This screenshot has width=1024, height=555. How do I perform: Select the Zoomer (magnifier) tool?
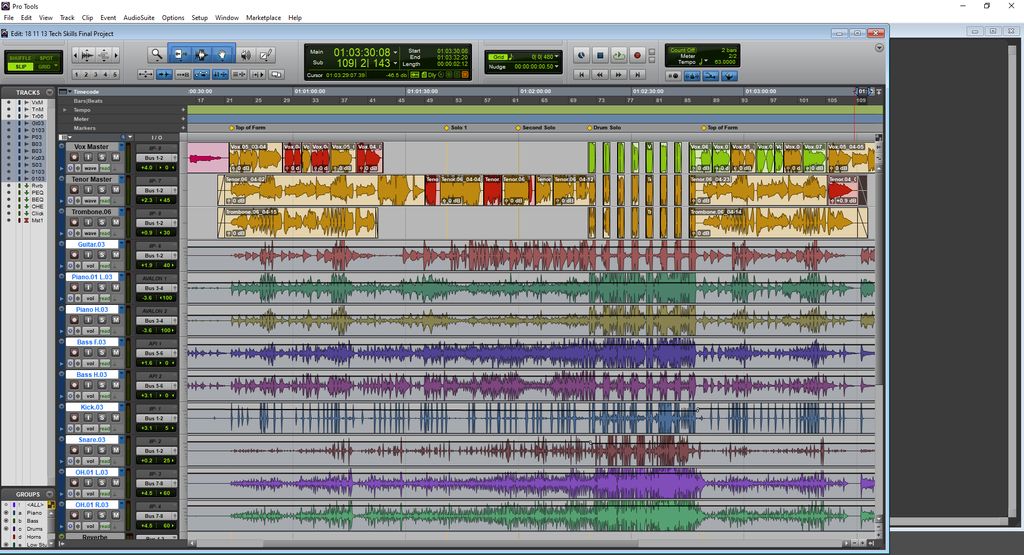[x=156, y=55]
